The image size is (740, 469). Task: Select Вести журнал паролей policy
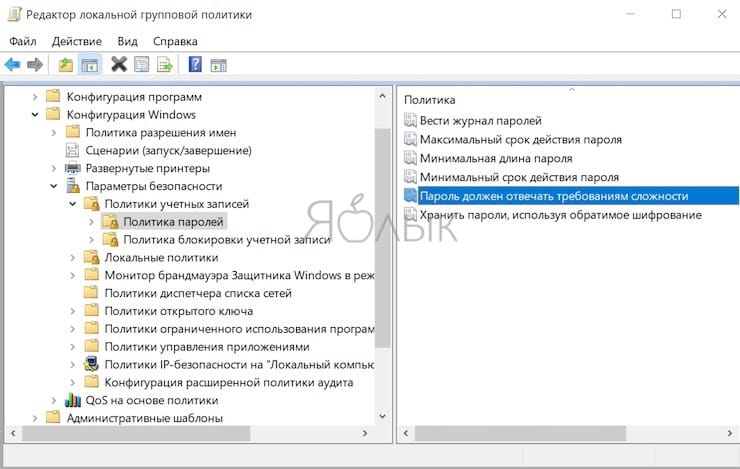click(x=480, y=120)
